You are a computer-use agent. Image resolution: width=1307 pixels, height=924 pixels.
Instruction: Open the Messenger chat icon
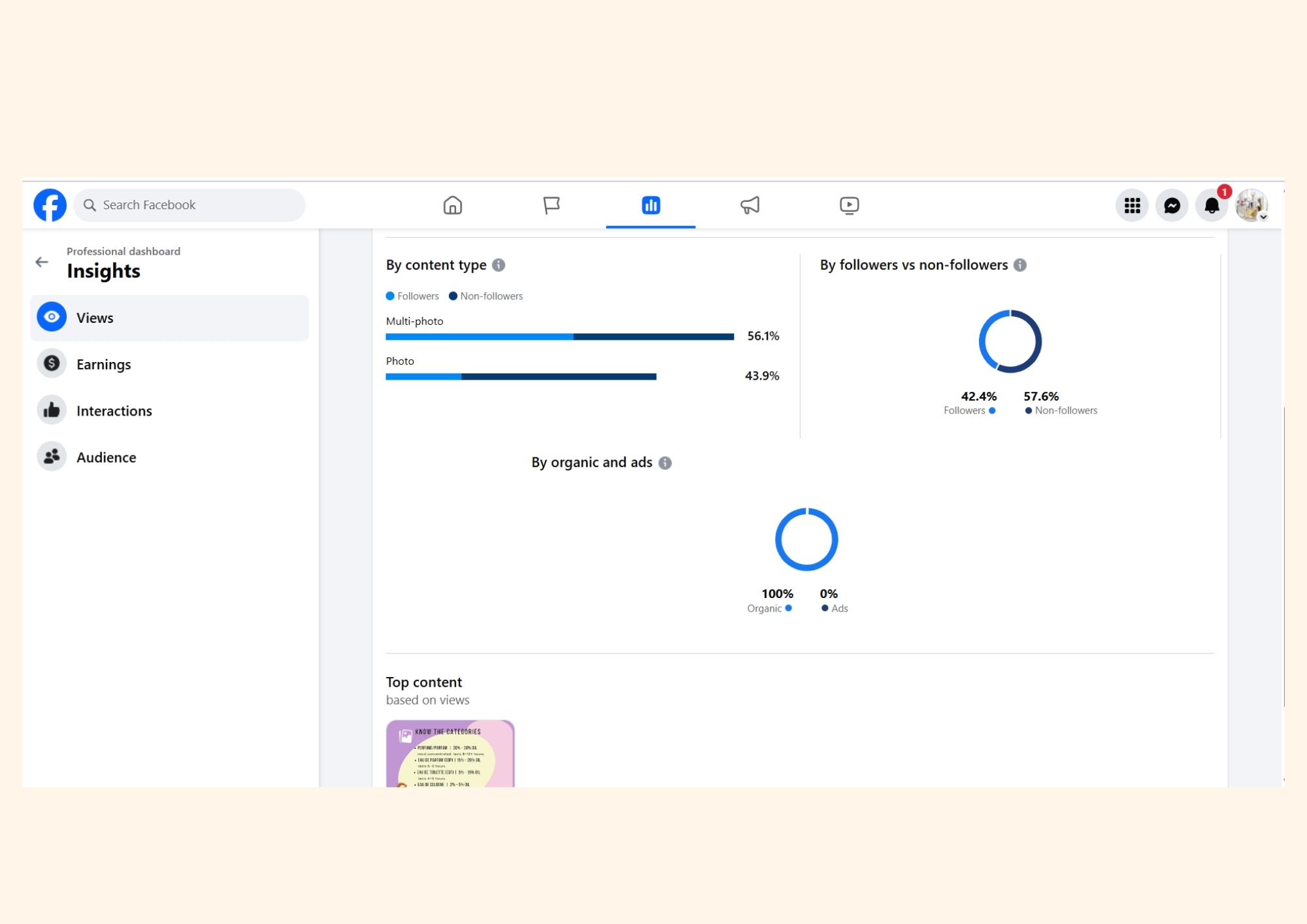point(1172,206)
